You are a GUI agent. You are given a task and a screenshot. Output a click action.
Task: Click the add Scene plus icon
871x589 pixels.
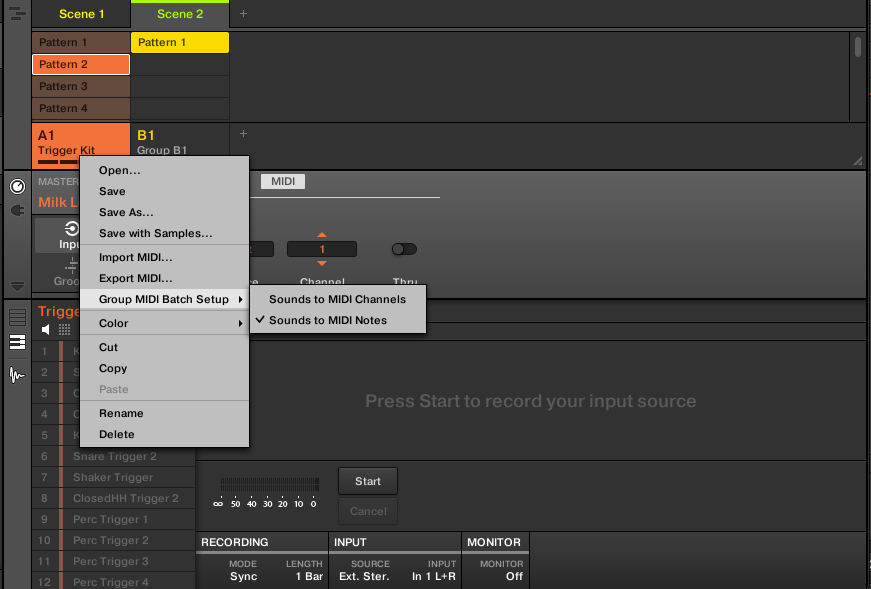click(x=243, y=14)
